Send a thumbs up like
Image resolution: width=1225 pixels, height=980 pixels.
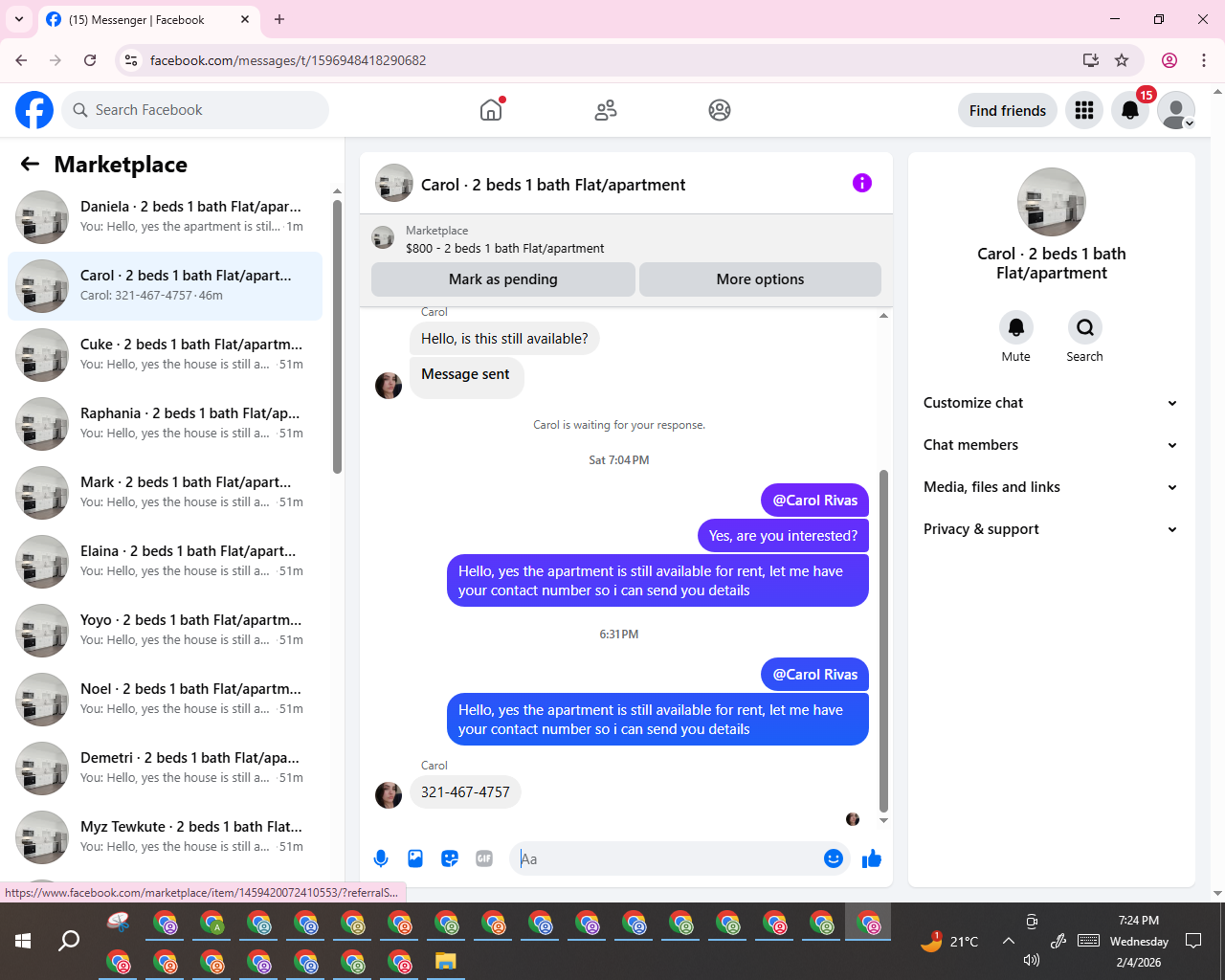872,858
